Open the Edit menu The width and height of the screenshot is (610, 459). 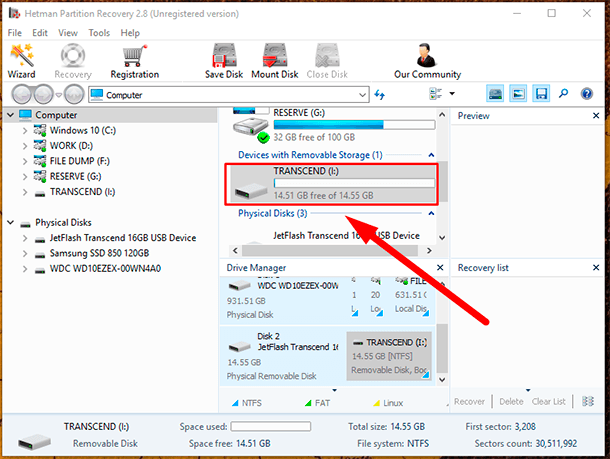click(40, 33)
